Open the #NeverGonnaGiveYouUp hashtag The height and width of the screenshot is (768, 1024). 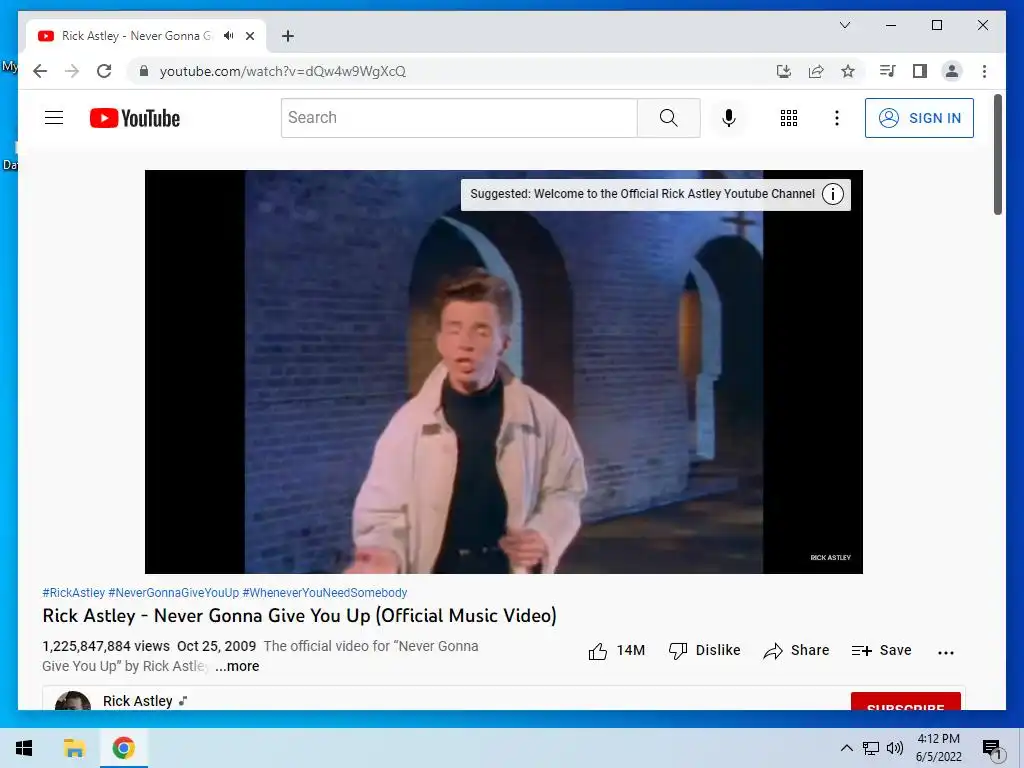[x=173, y=592]
